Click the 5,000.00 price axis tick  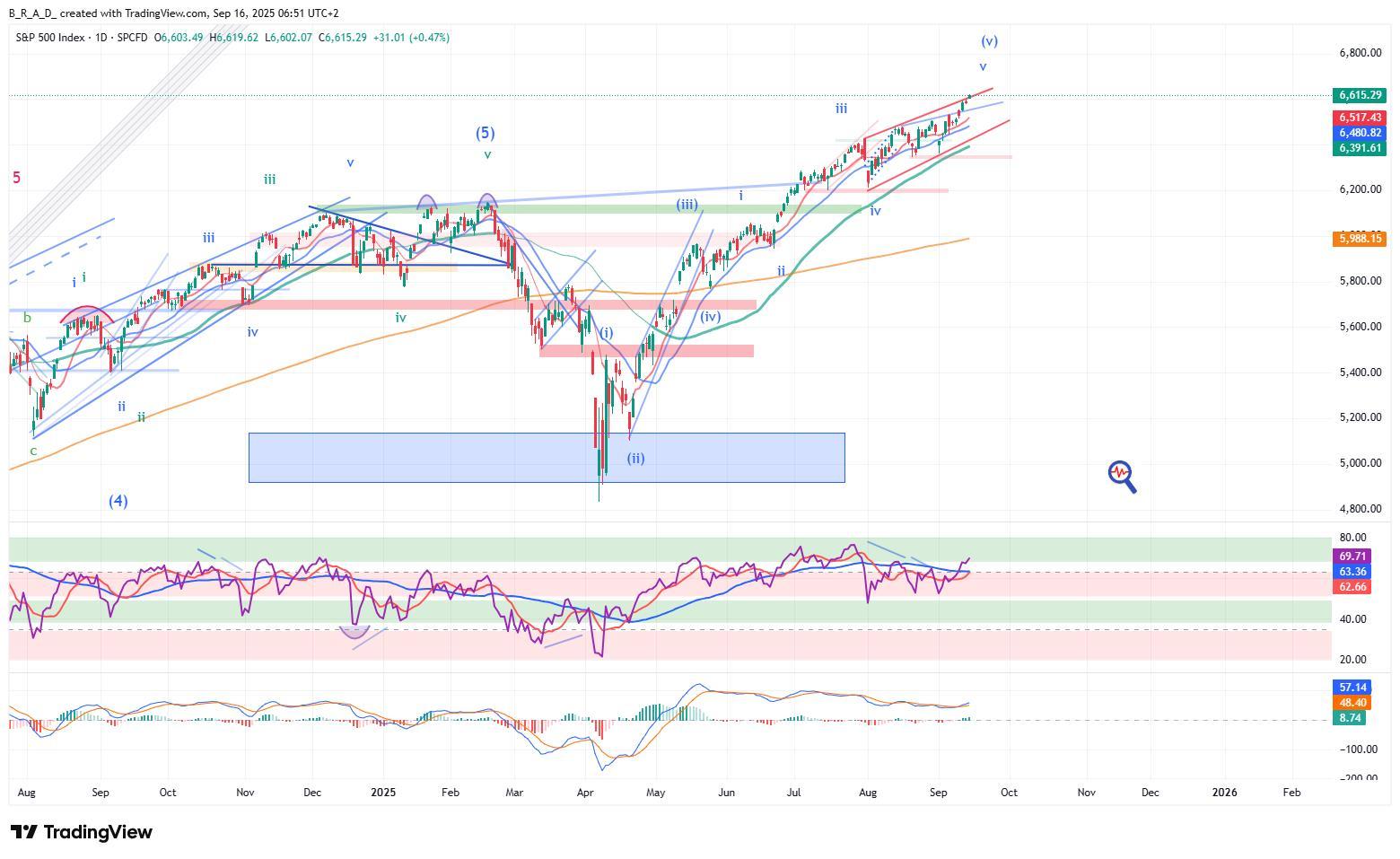[1360, 463]
